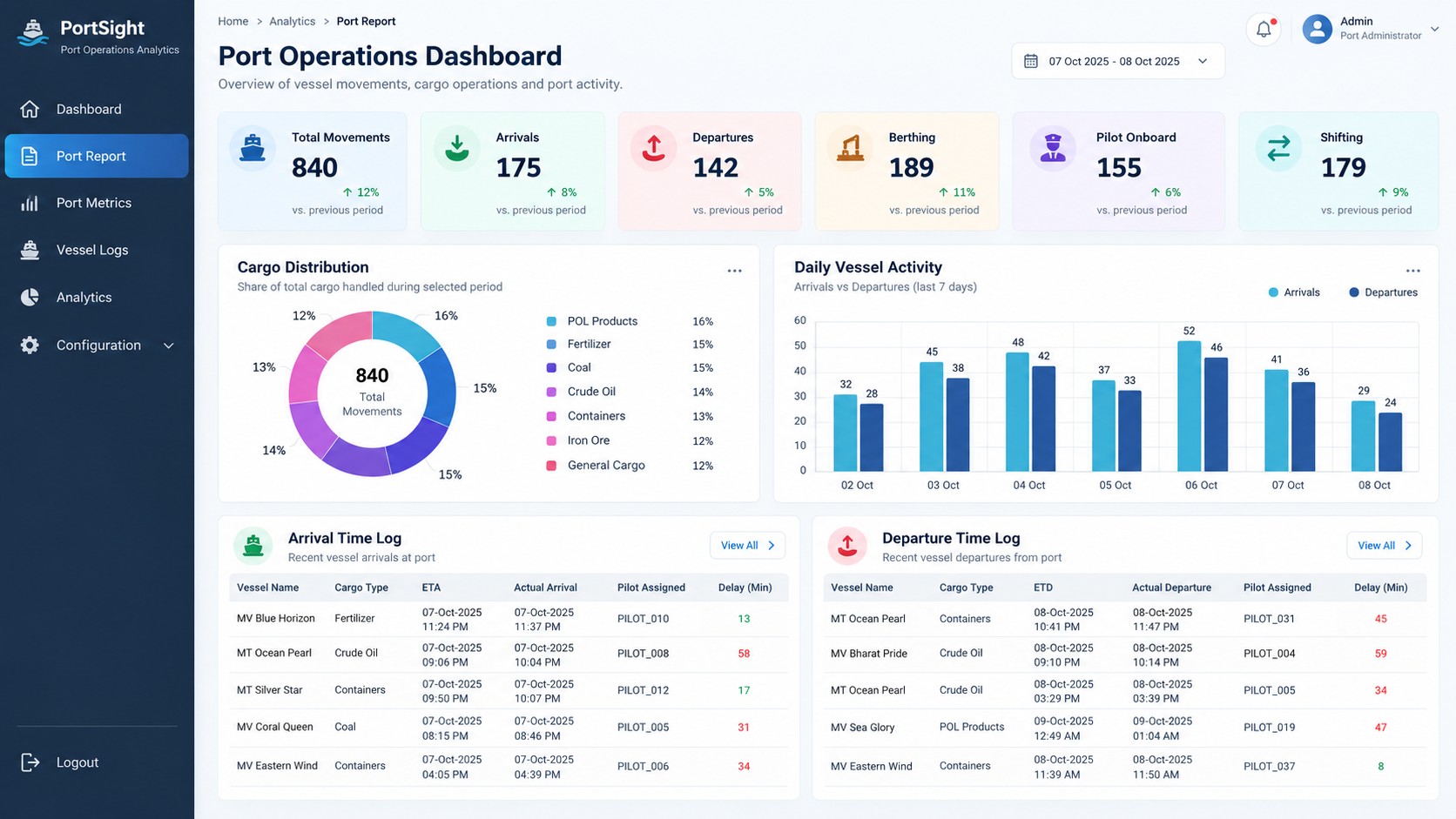Toggle Arrivals series in chart legend
This screenshot has height=819, width=1456.
coord(1294,292)
